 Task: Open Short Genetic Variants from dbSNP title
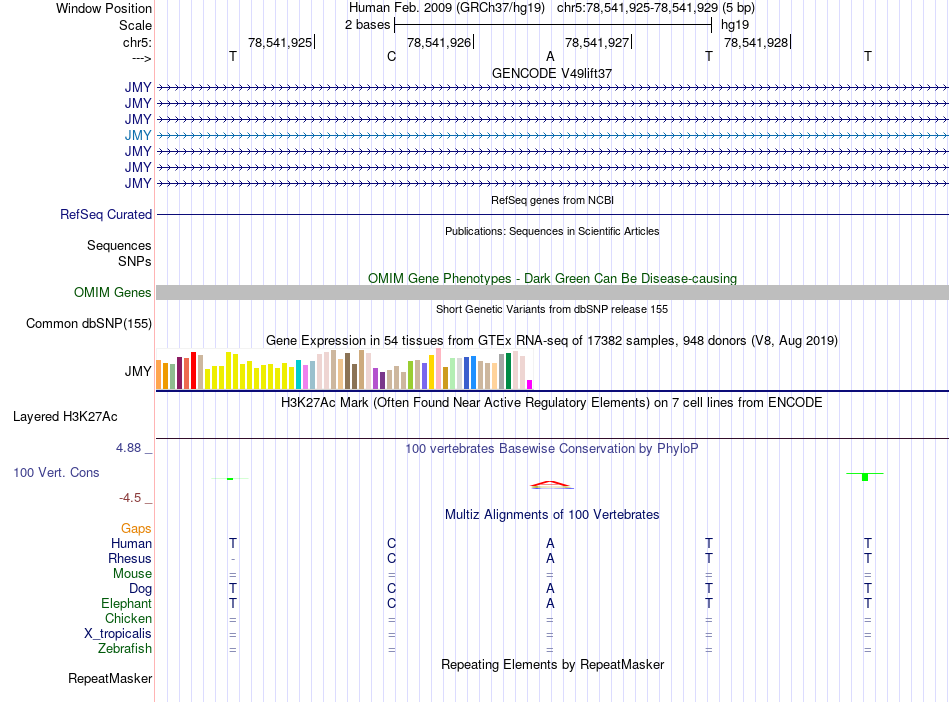pos(552,309)
